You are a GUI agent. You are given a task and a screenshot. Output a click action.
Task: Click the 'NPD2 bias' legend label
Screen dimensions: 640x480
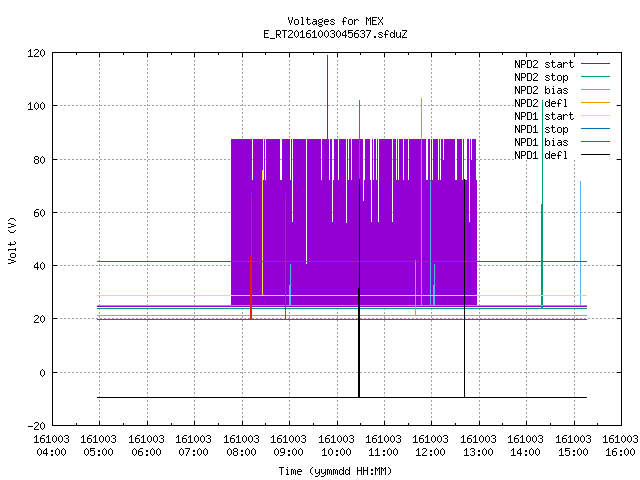[x=541, y=90]
